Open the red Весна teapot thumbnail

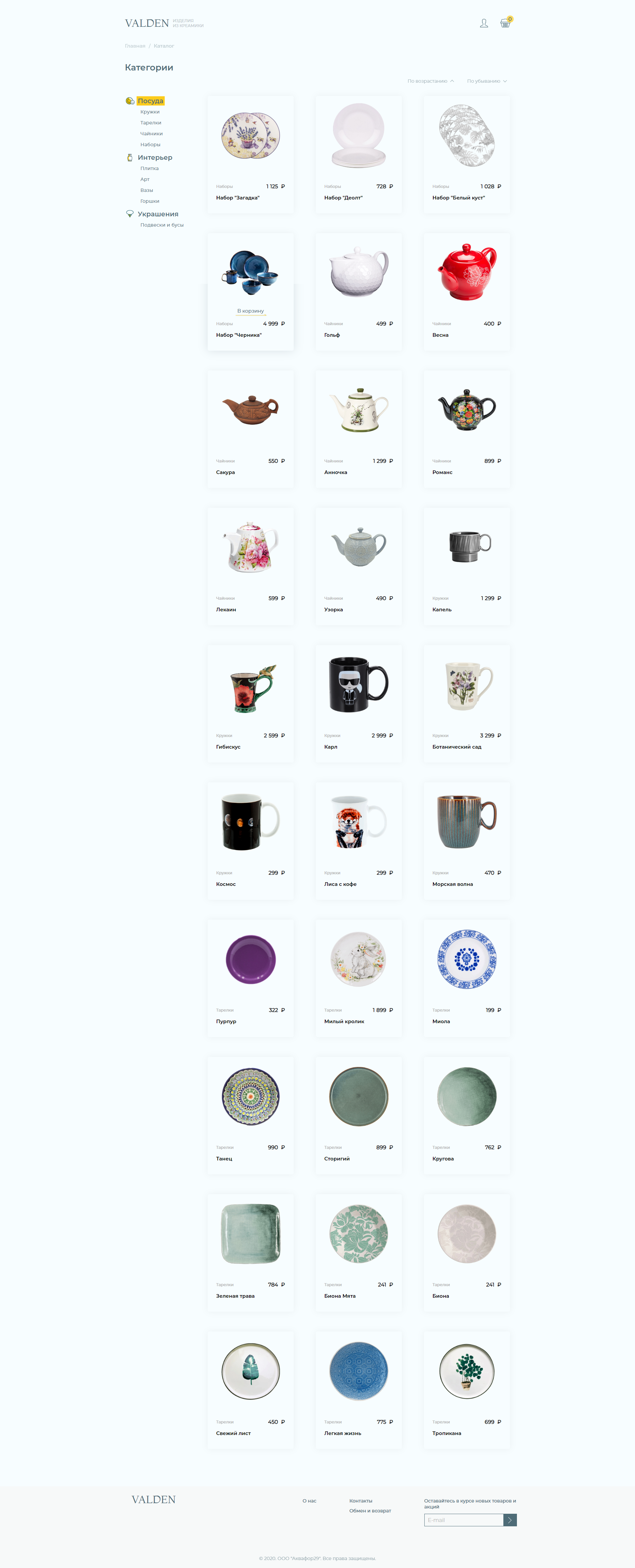pyautogui.click(x=467, y=272)
